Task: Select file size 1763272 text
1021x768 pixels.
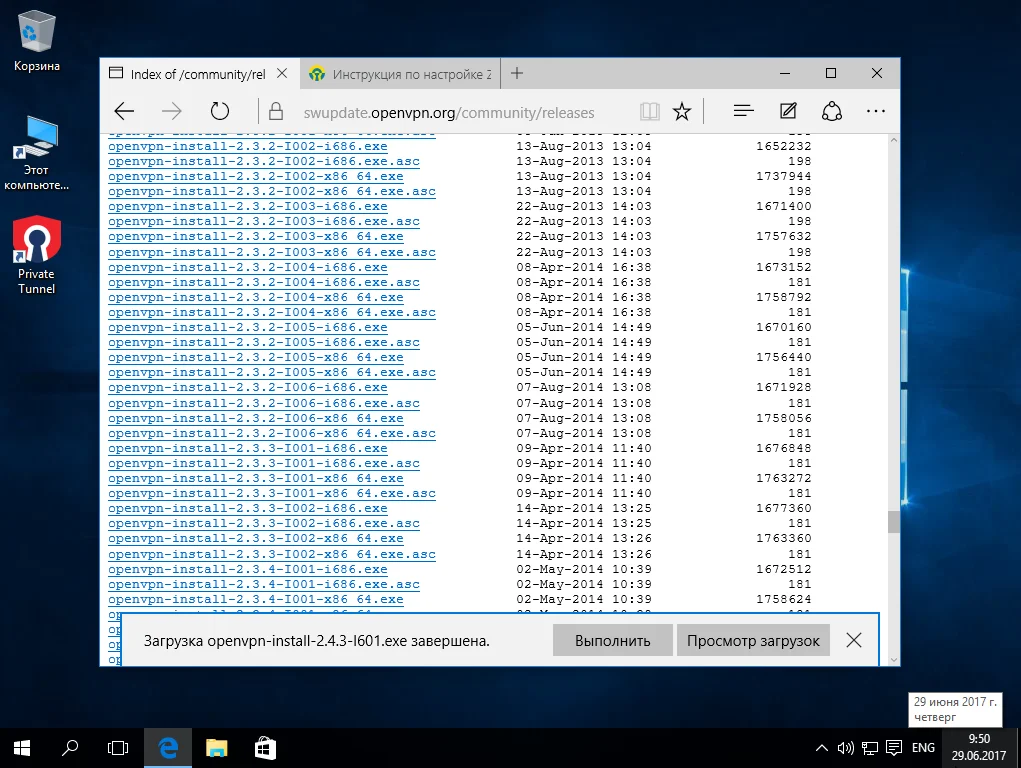Action: tap(783, 479)
